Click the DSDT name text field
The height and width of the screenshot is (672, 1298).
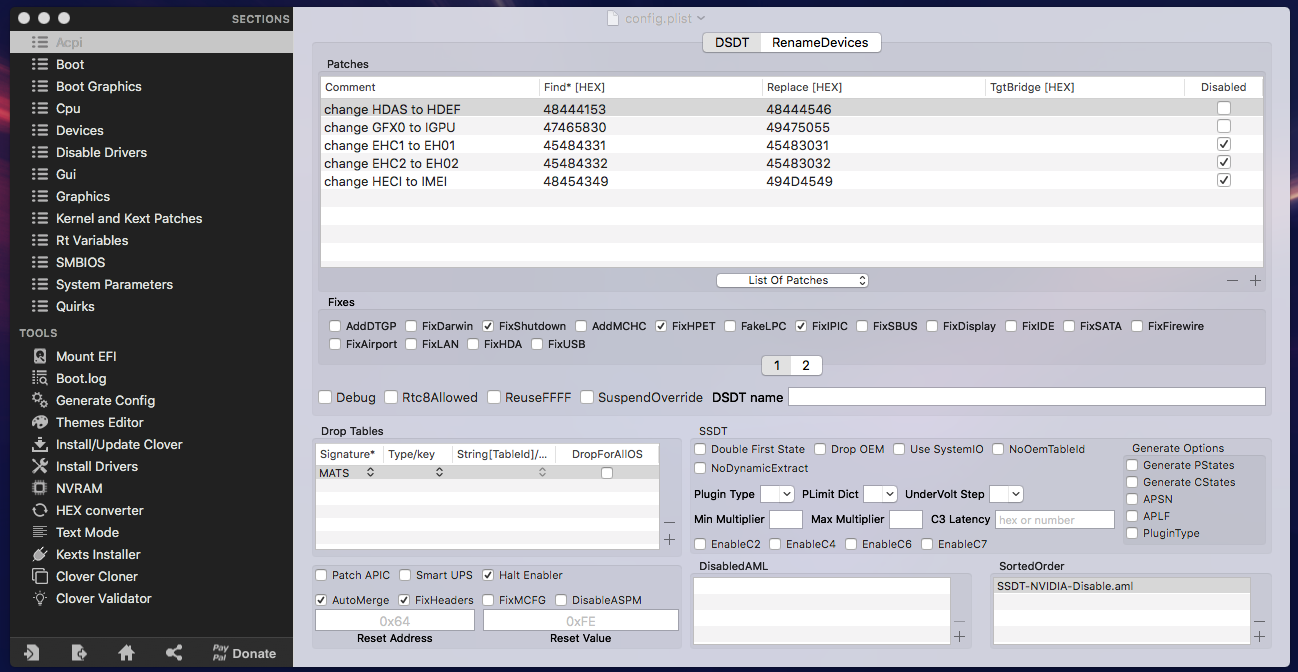coord(1026,397)
